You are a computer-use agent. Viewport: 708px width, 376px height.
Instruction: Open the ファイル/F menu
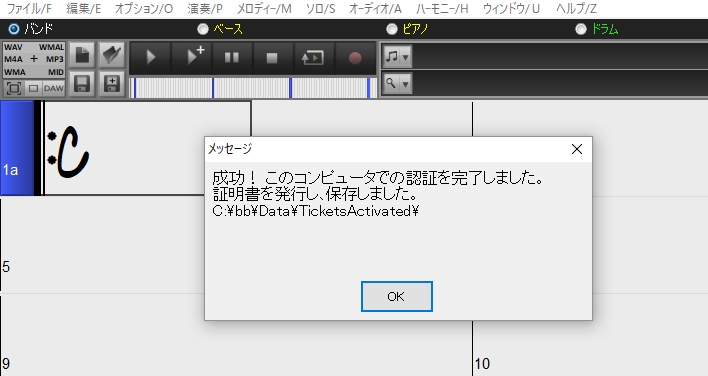(29, 9)
